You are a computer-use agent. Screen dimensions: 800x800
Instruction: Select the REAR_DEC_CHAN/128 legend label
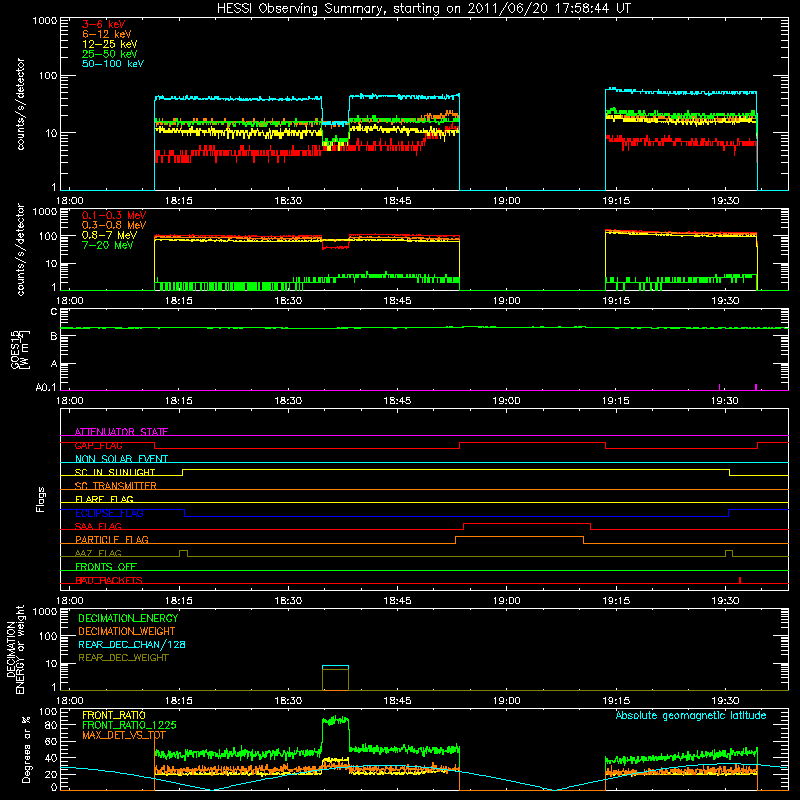[x=132, y=645]
